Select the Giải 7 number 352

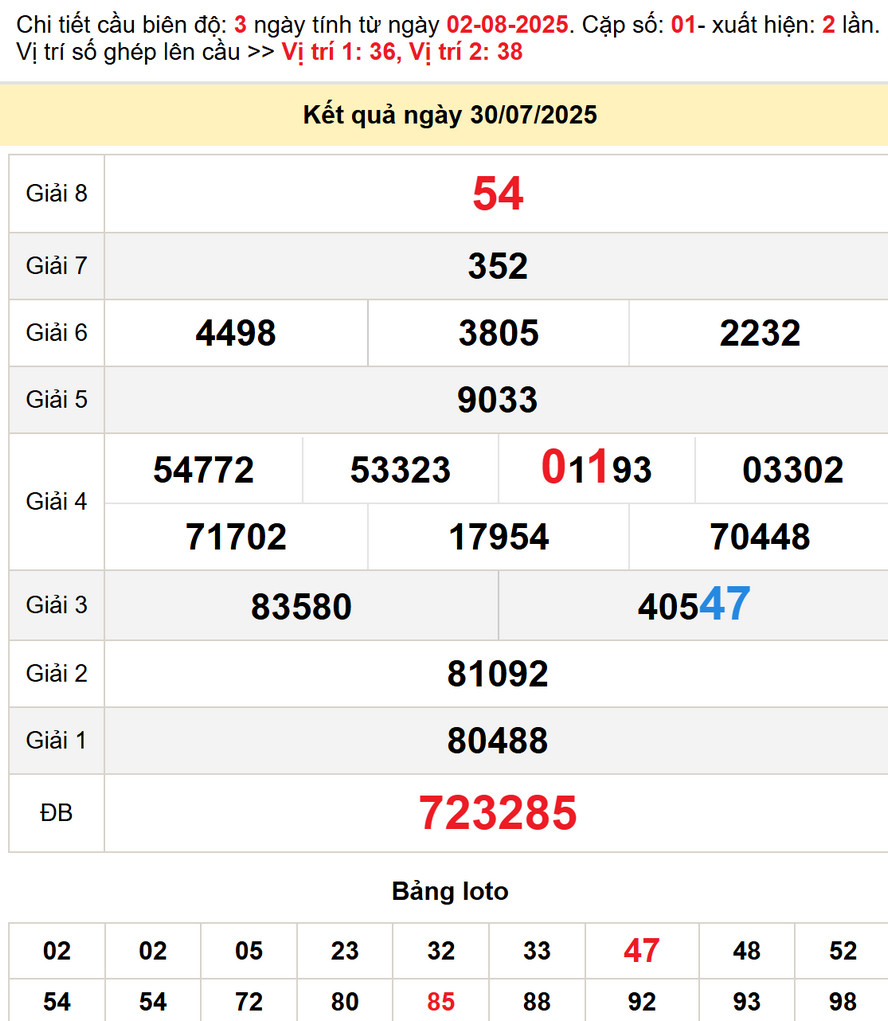tap(497, 266)
